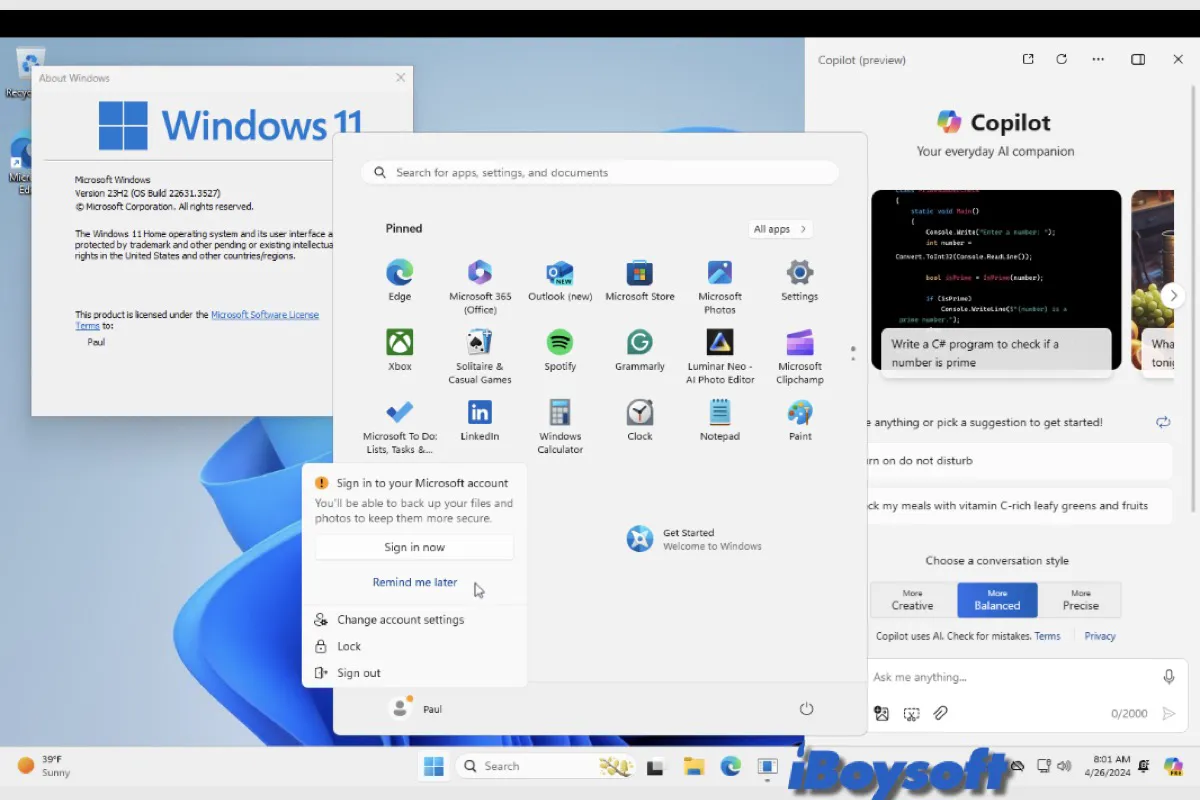Viewport: 1200px width, 800px height.
Task: Choose Change account settings
Action: [x=400, y=619]
